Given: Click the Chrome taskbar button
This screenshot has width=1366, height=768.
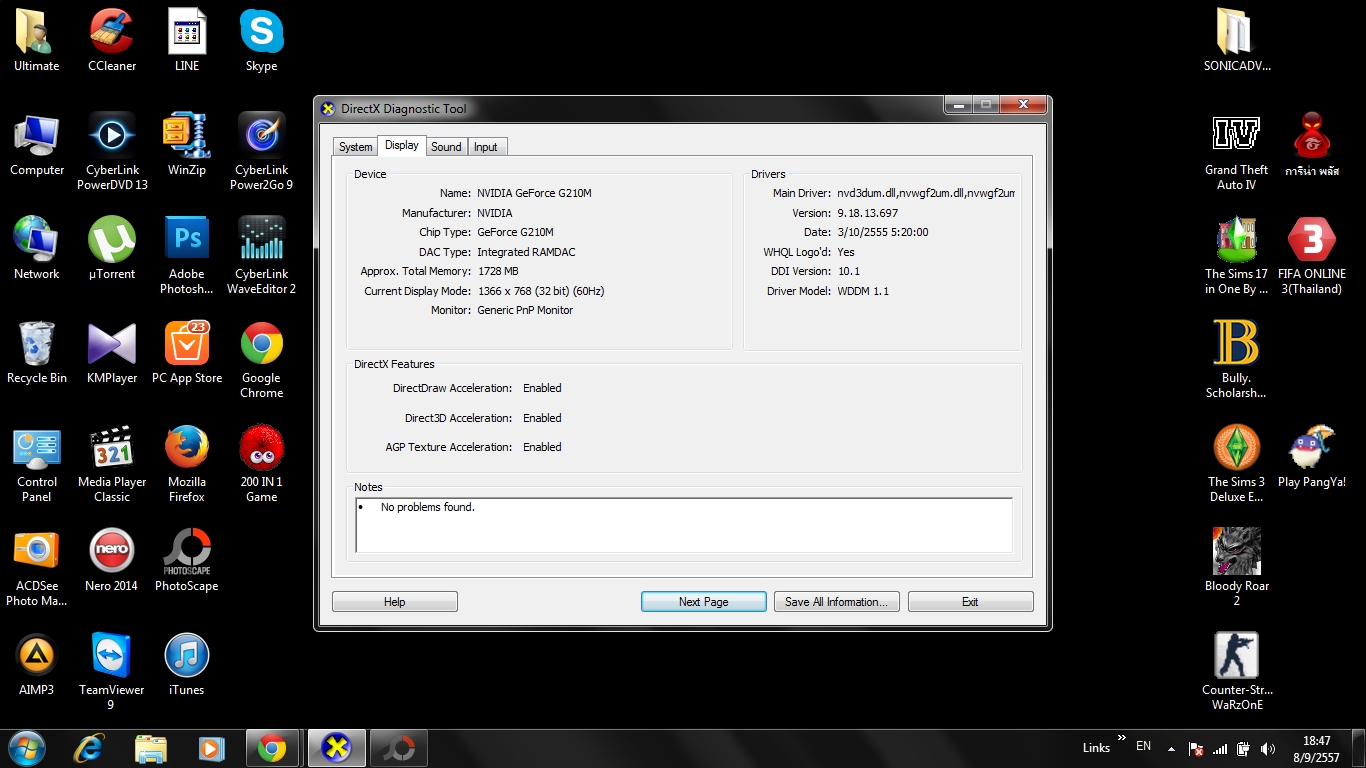Looking at the screenshot, I should point(272,748).
